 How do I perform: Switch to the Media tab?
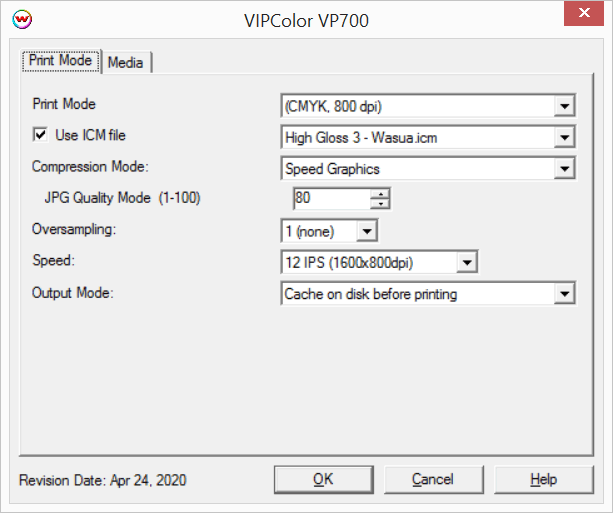click(x=125, y=63)
